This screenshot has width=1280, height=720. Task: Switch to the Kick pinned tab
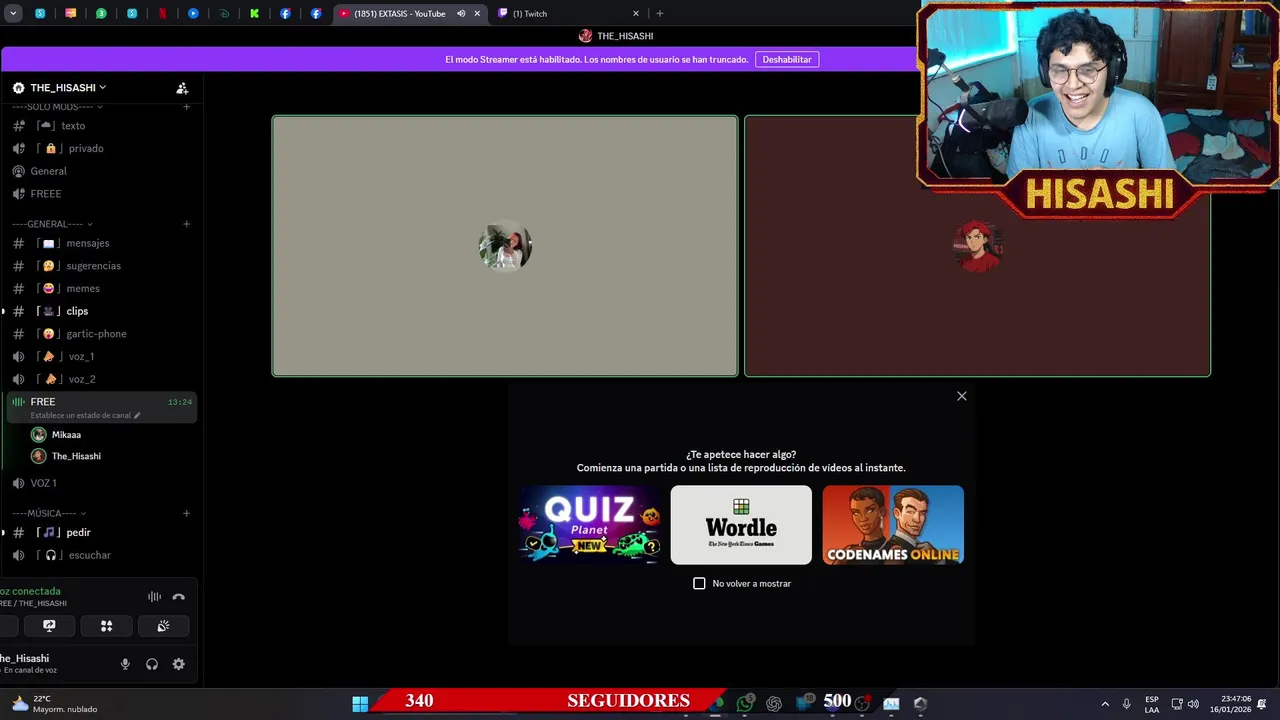254,14
